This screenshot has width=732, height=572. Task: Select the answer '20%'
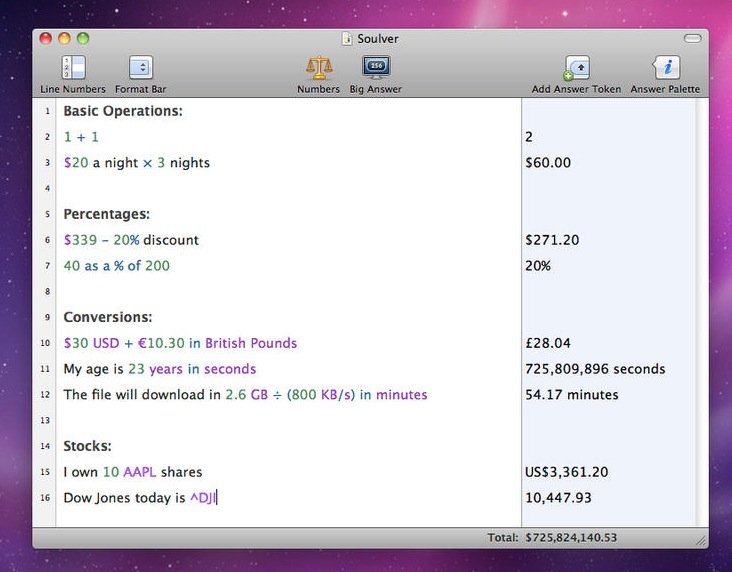(x=538, y=266)
